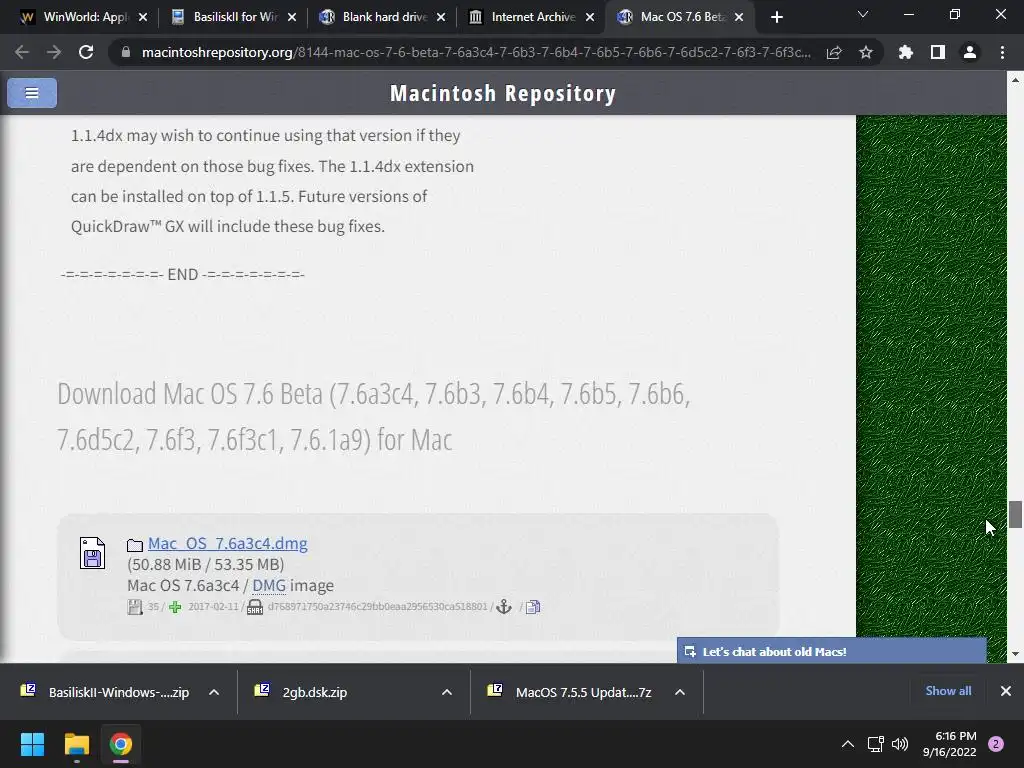Expand options for BasiliskII-Windows zip download
This screenshot has height=768, width=1024.
(214, 692)
